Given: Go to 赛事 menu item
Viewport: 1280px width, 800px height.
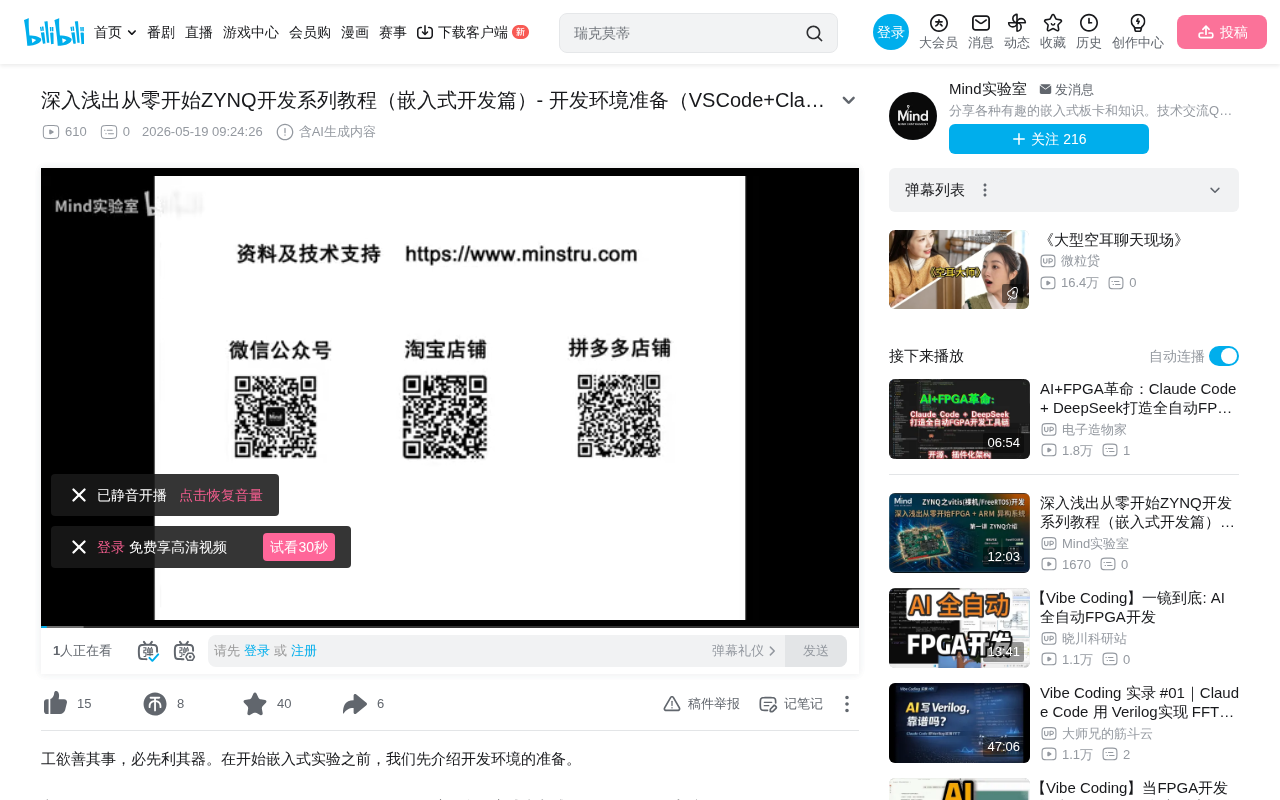Looking at the screenshot, I should 393,32.
